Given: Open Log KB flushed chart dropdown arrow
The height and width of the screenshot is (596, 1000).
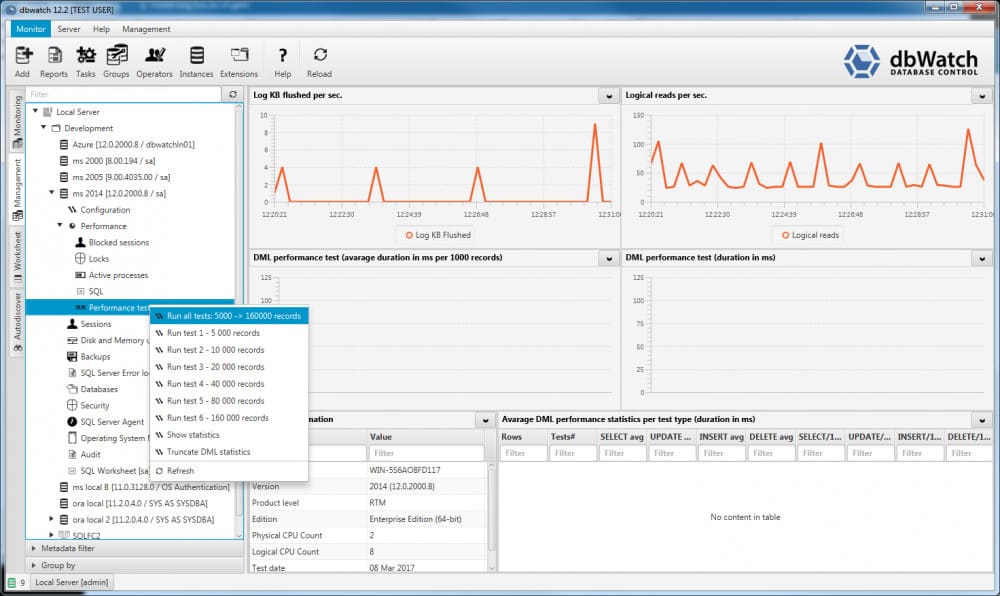Looking at the screenshot, I should (x=608, y=96).
